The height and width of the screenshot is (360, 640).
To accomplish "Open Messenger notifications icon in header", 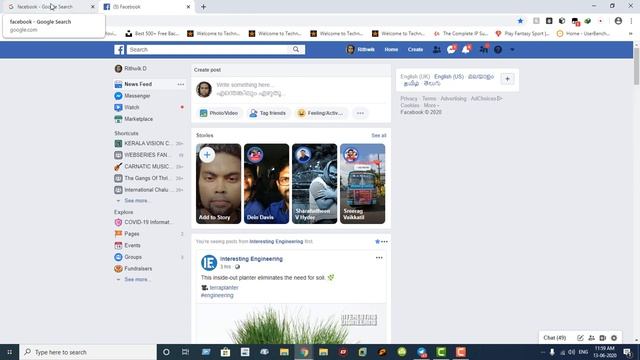I will [451, 49].
